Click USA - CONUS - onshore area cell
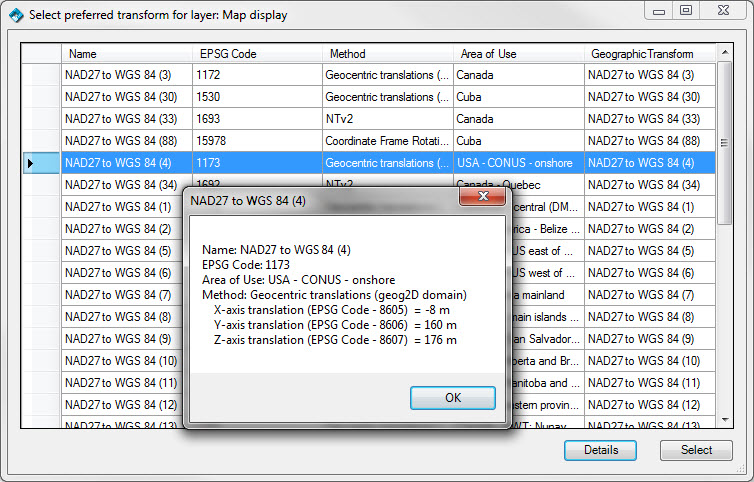The height and width of the screenshot is (482, 754). pyautogui.click(x=518, y=163)
